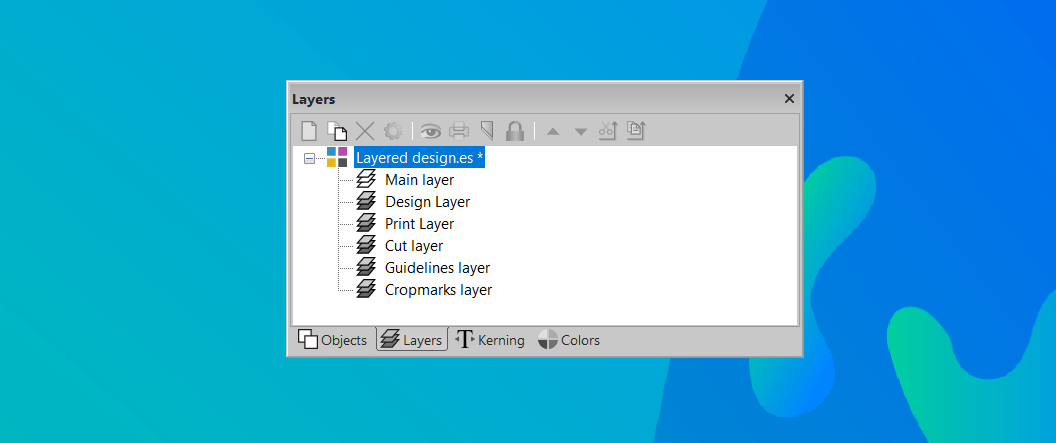The height and width of the screenshot is (443, 1056).
Task: Select the Cropmarks layer row
Action: [438, 290]
